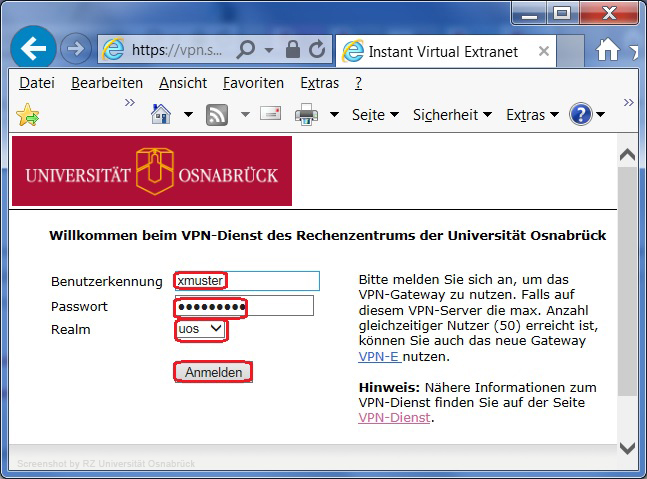This screenshot has height=479, width=647.
Task: Open the Extras menu in menu bar
Action: click(x=319, y=83)
